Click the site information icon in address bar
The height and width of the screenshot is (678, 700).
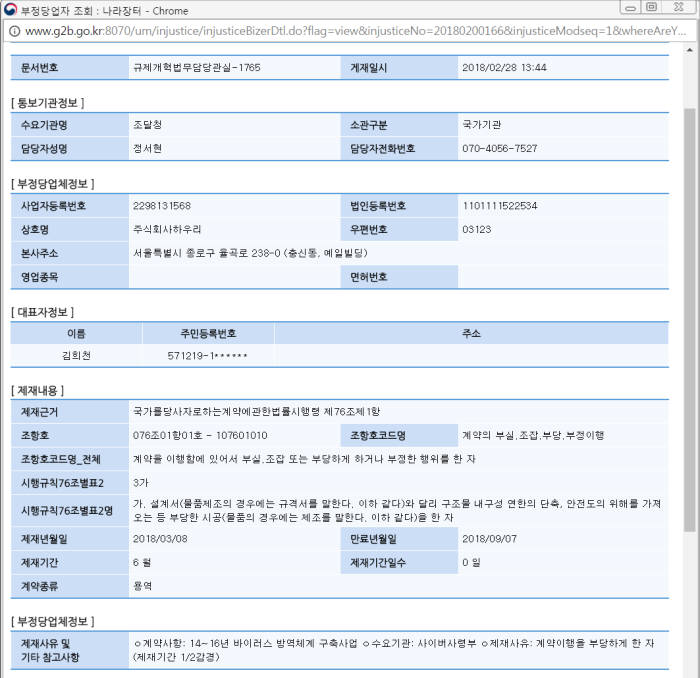[15, 31]
